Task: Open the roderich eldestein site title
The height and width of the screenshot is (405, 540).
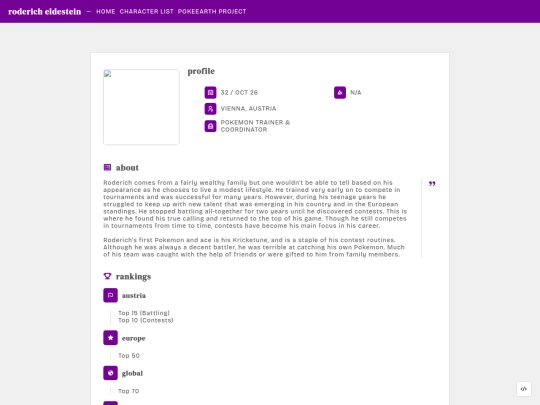Action: click(44, 12)
